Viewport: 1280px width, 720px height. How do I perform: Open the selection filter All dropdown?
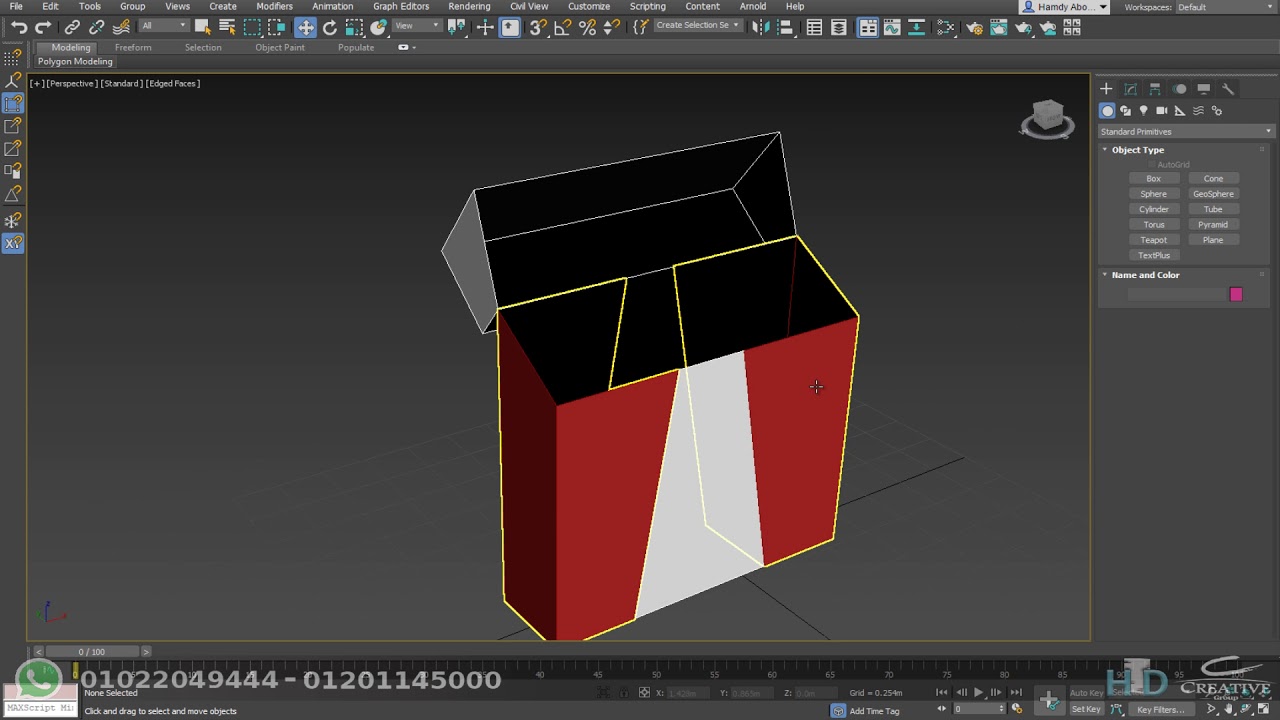click(x=163, y=26)
